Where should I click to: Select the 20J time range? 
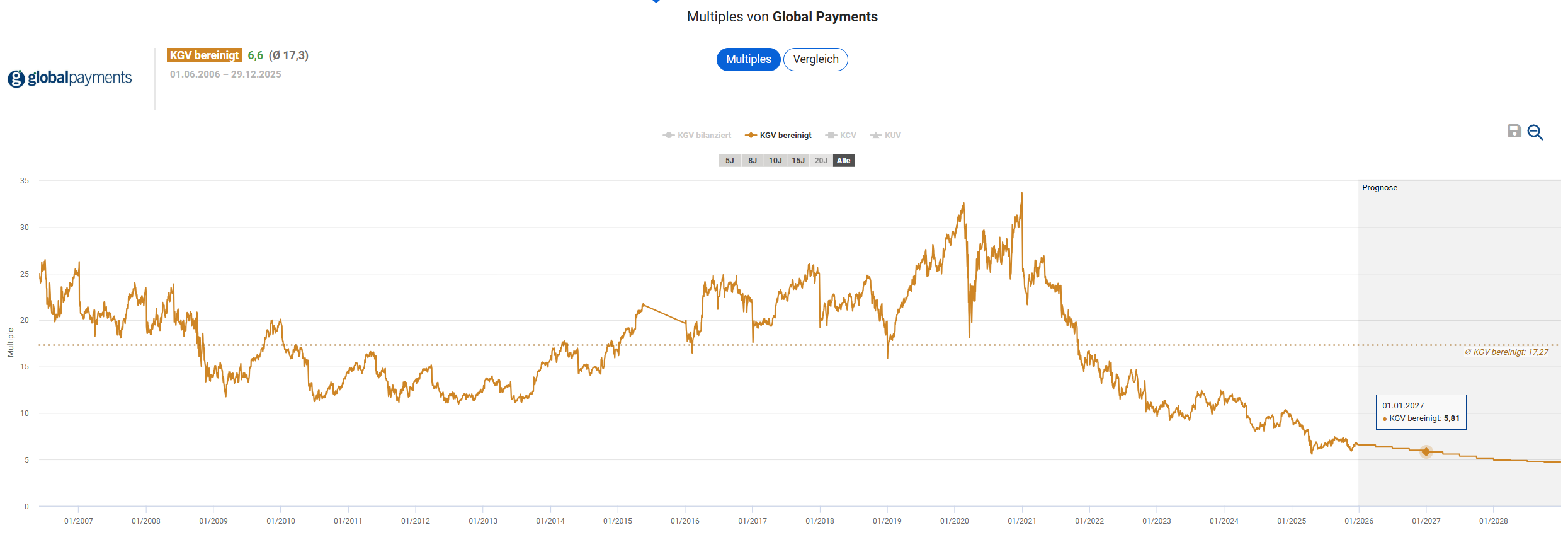(x=821, y=161)
